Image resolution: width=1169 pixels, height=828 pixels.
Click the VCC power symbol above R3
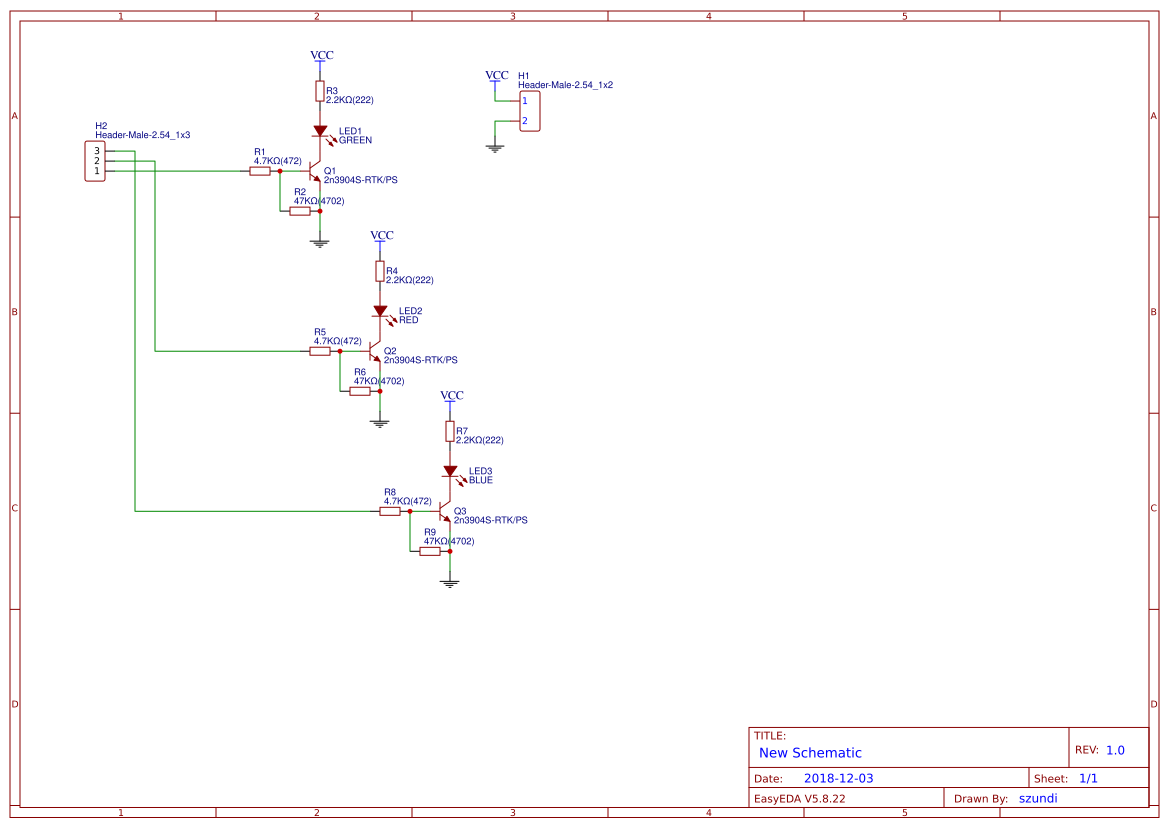[x=322, y=56]
